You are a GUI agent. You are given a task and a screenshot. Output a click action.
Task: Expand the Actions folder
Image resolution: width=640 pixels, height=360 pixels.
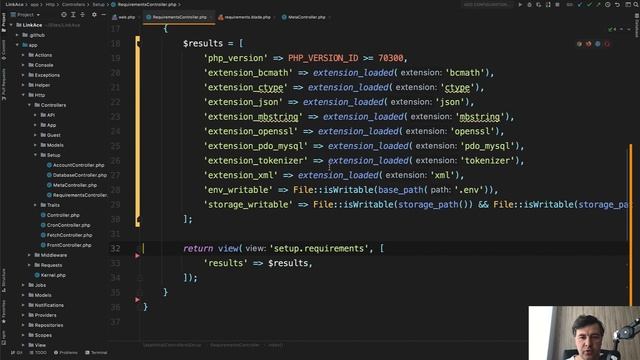point(23,55)
